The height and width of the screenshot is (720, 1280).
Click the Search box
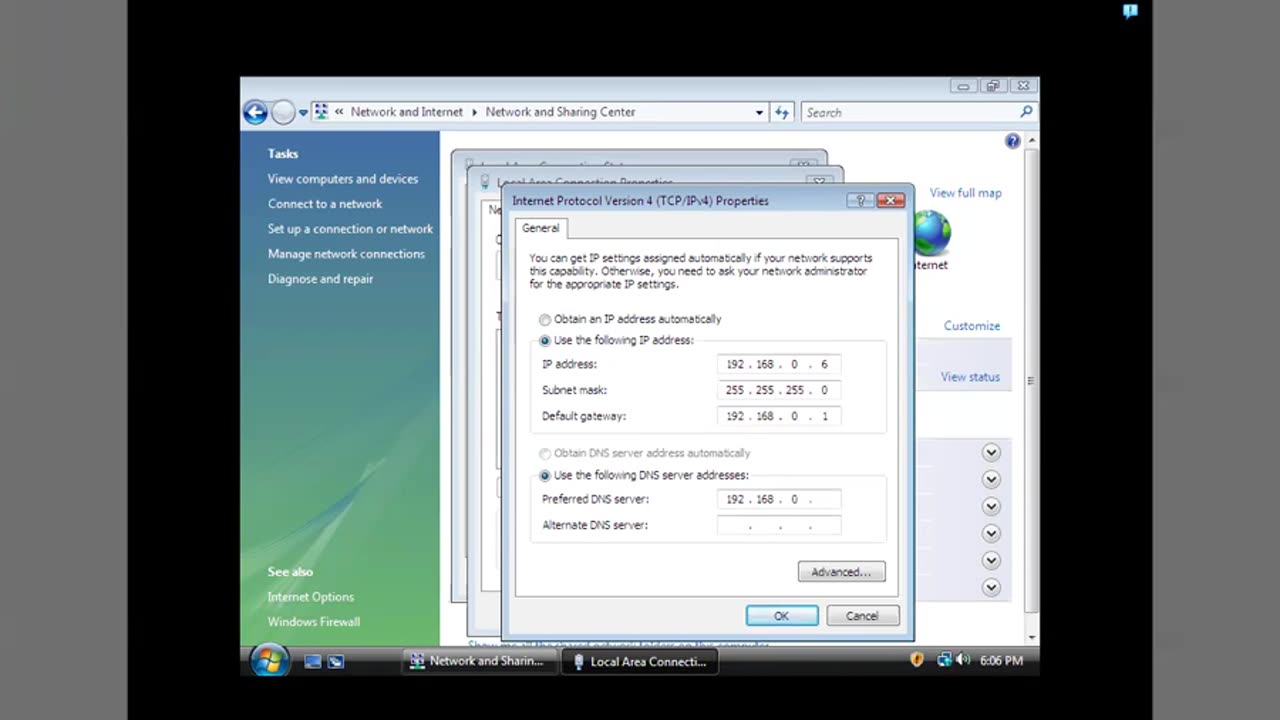click(910, 112)
